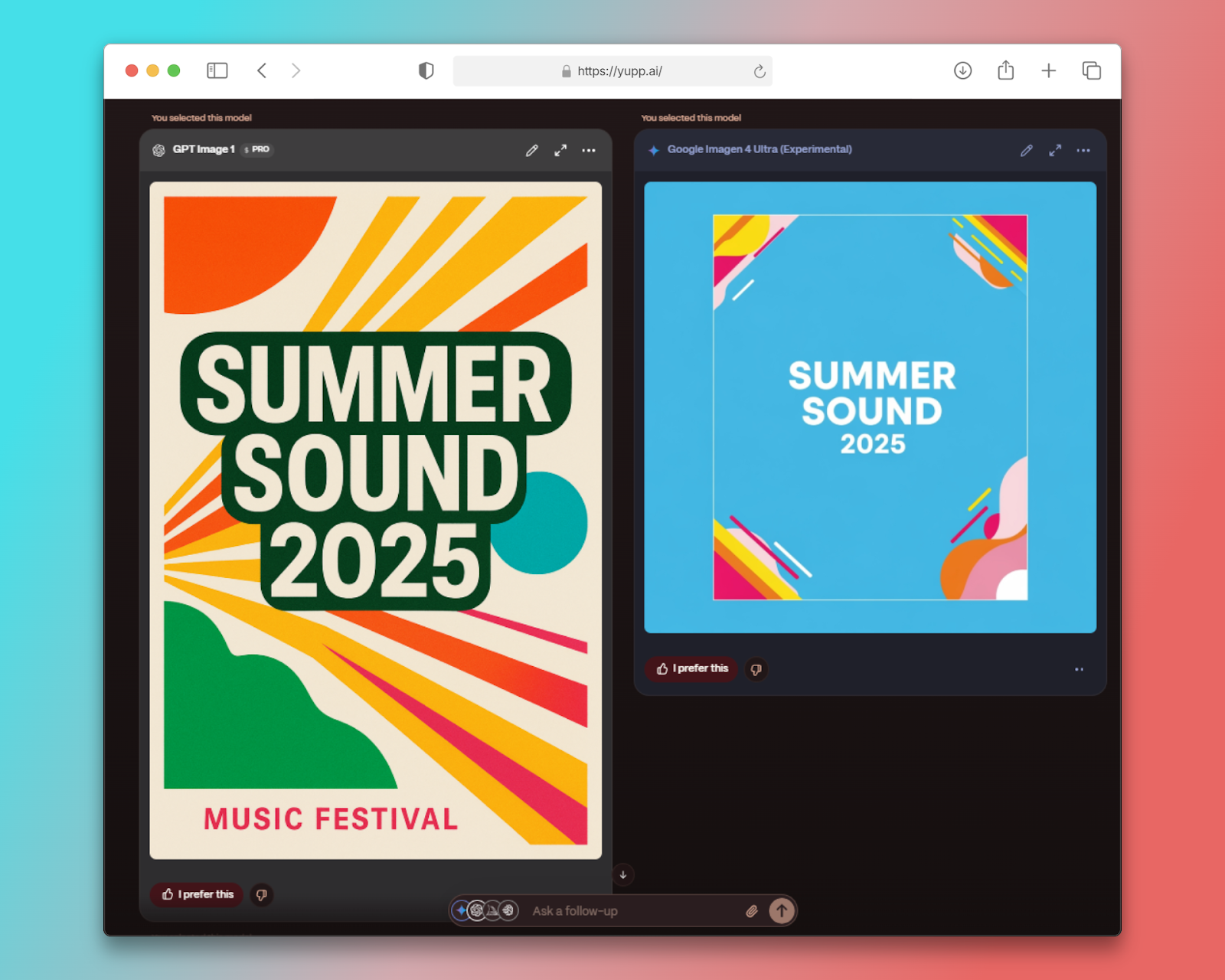Show the tab overview

(1092, 71)
